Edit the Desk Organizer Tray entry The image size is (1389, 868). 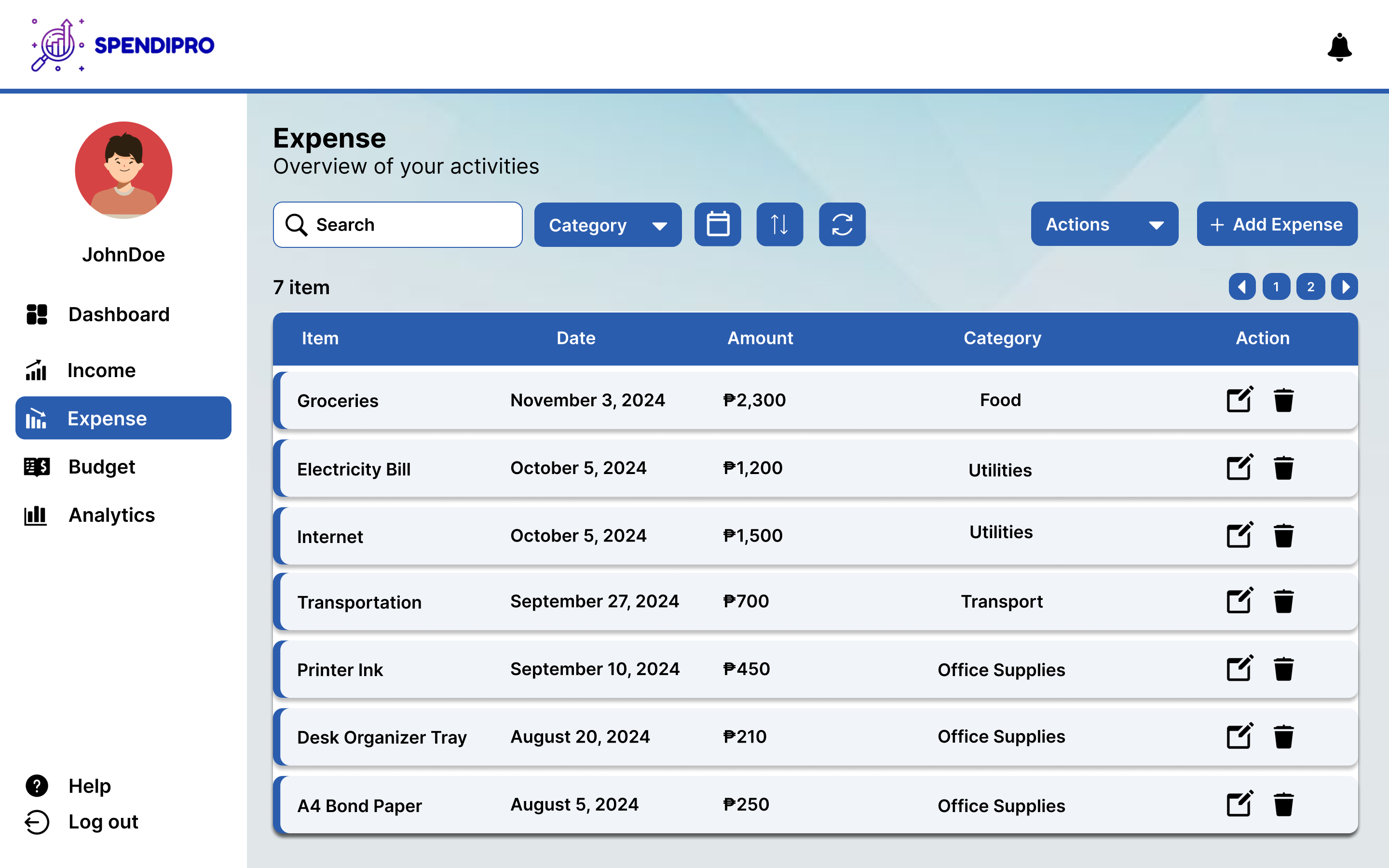tap(1239, 736)
